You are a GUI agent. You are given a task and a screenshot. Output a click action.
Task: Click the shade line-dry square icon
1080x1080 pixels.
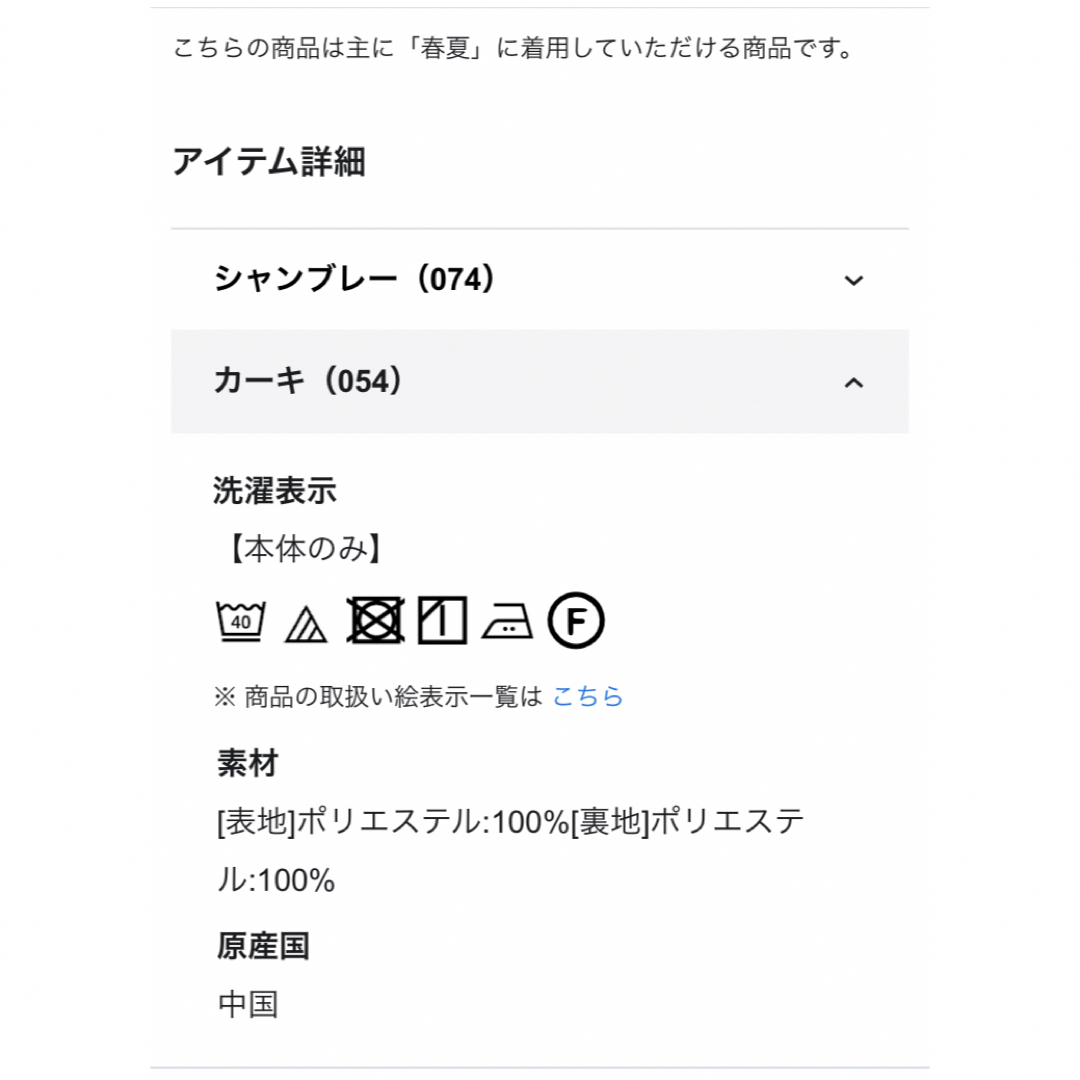pos(442,621)
